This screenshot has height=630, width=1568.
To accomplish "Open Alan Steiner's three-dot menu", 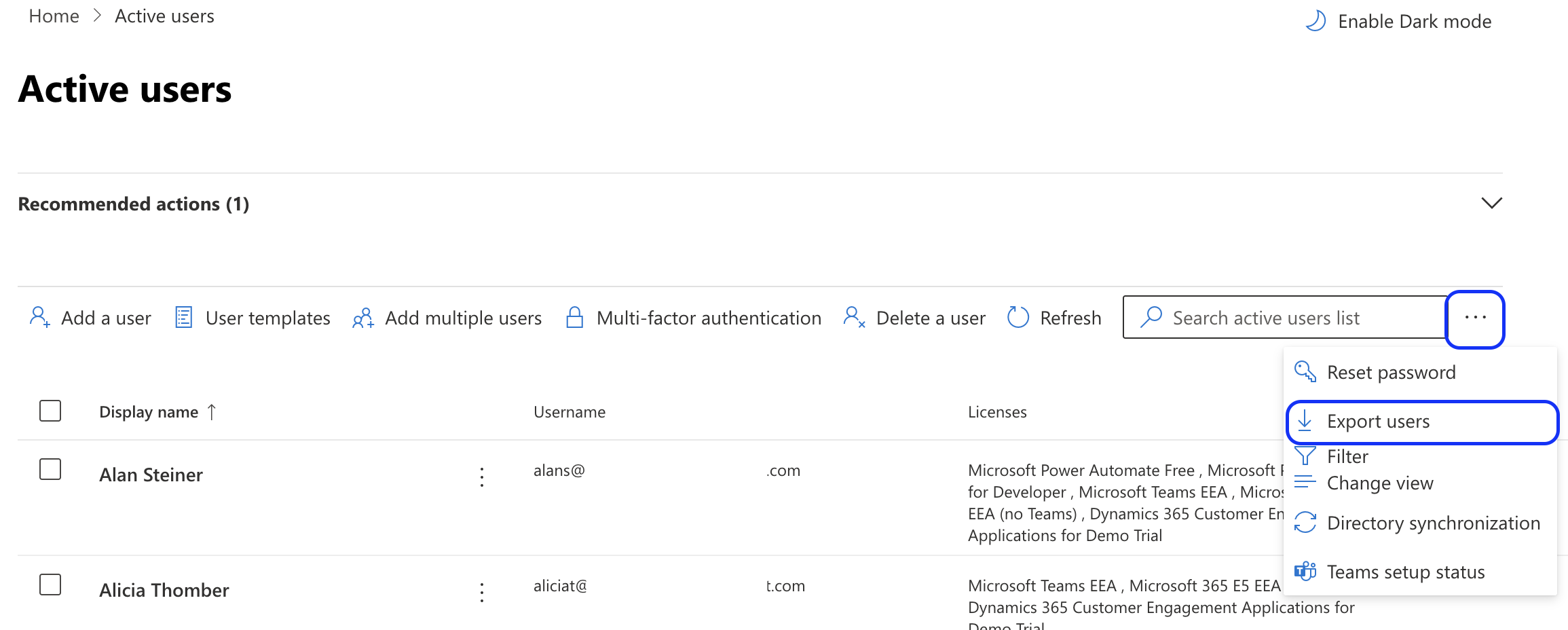I will 481,477.
